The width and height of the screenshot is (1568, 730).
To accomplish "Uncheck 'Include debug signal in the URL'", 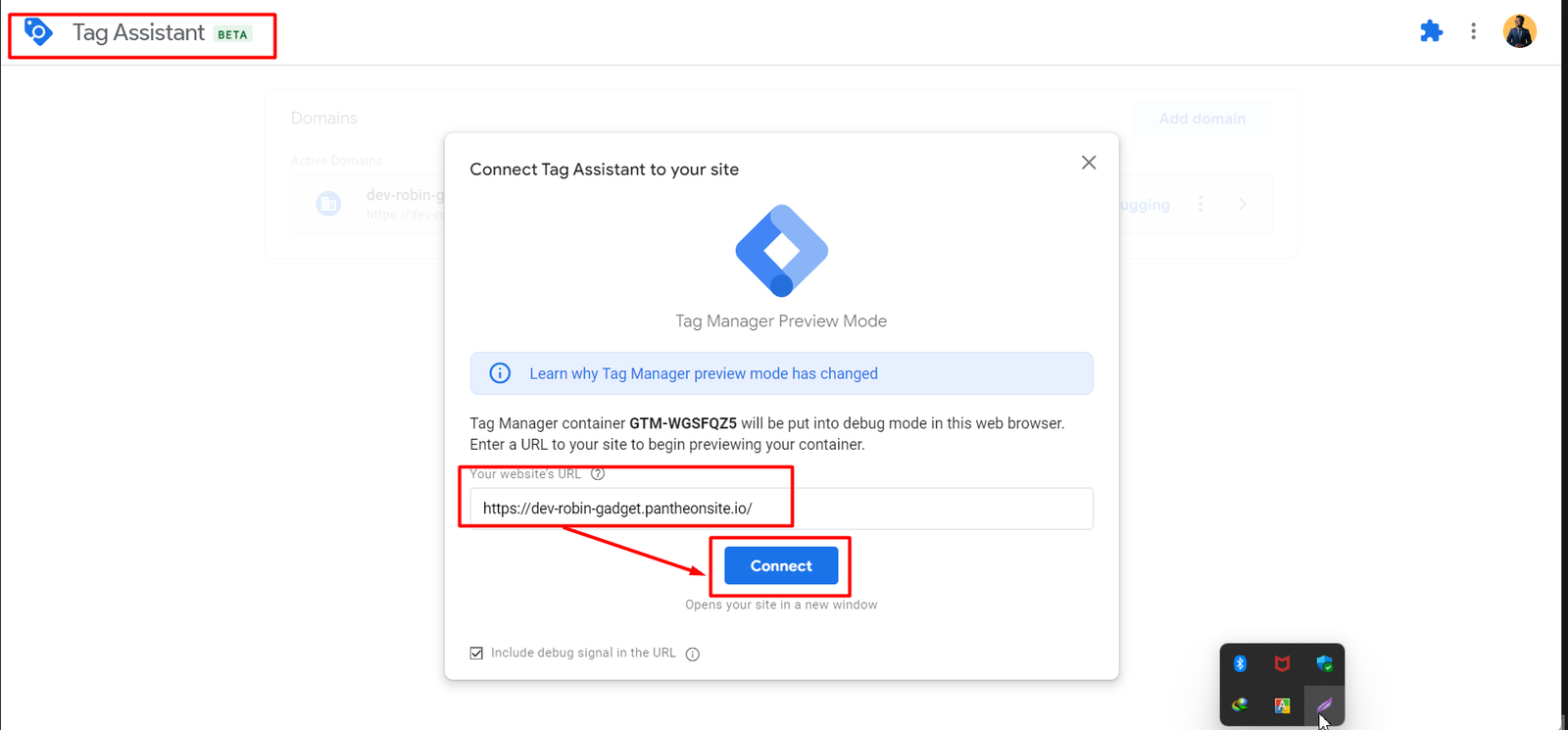I will pos(476,653).
